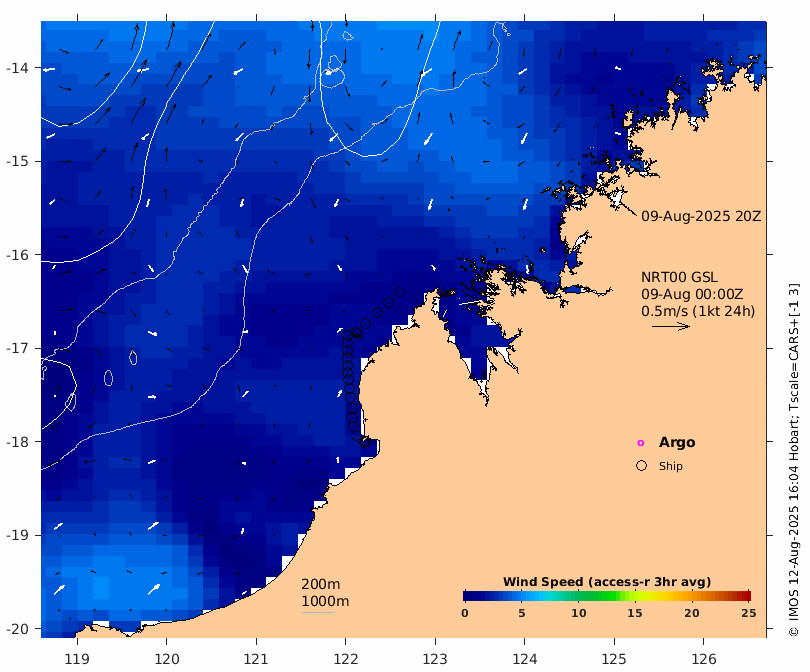Click latitude axis label -14
This screenshot has width=810, height=672.
pos(17,68)
